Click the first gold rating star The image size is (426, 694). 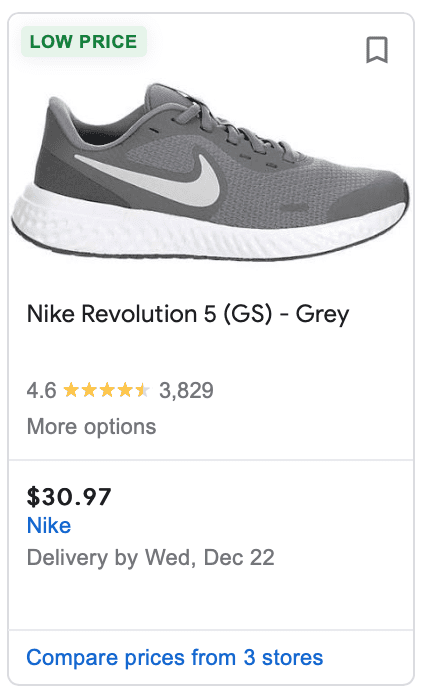[72, 390]
